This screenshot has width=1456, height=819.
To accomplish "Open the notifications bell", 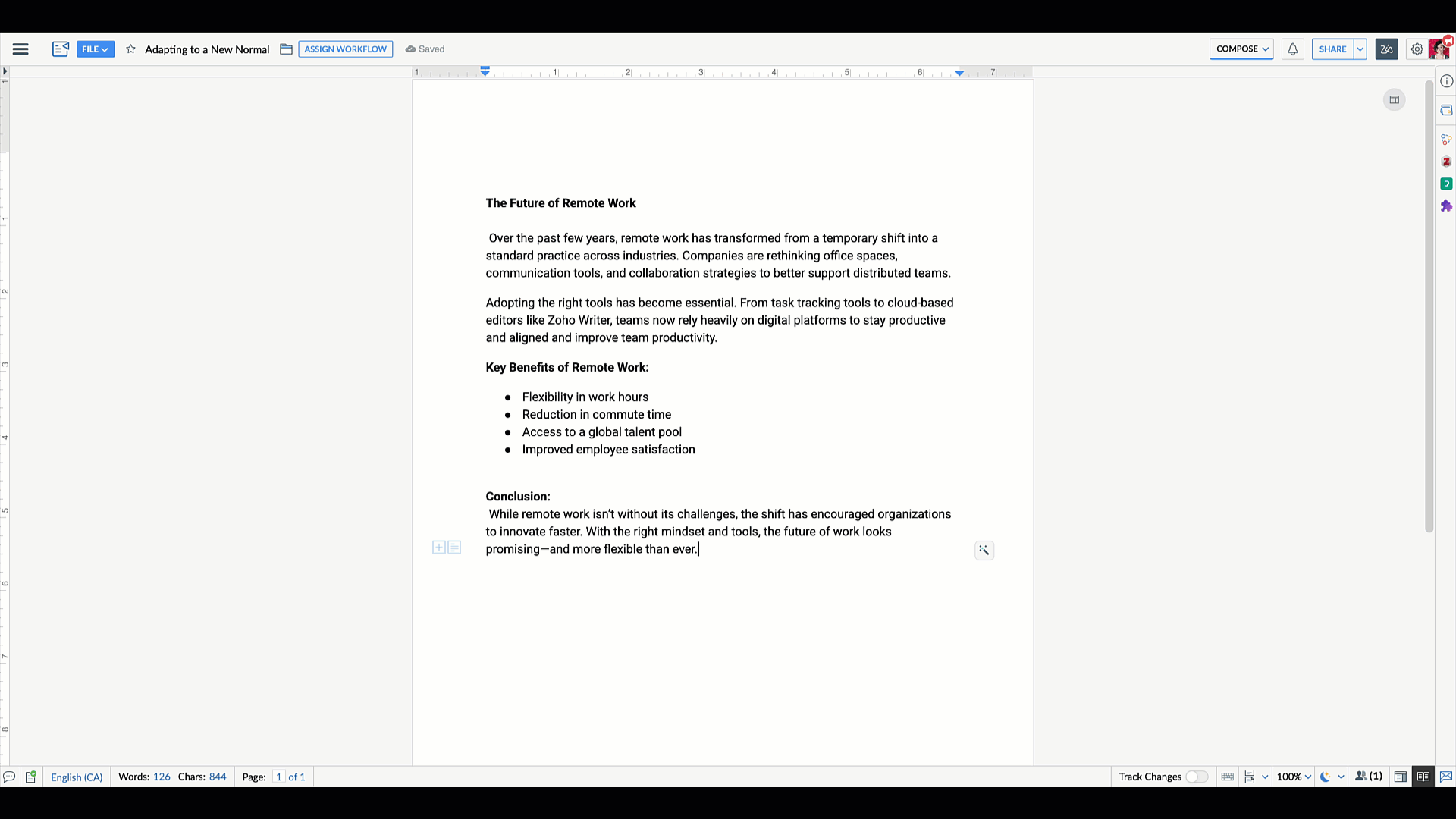I will (x=1292, y=49).
